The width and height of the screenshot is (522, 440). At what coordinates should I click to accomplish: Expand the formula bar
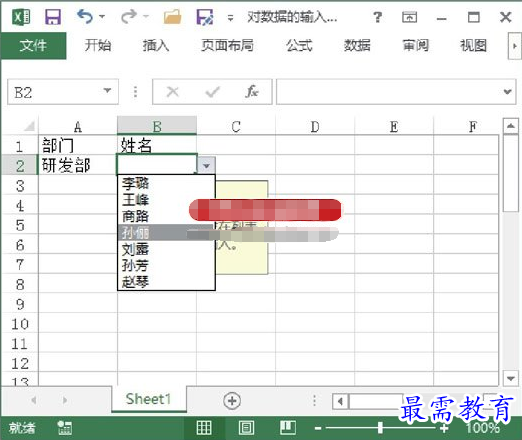tap(508, 92)
